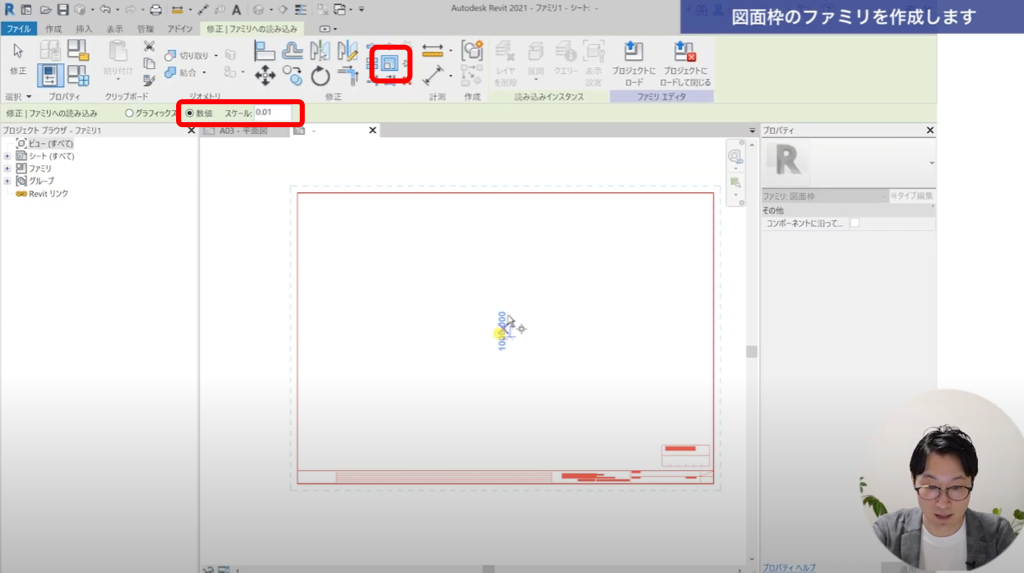Viewport: 1024px width, 573px height.
Task: Click the Save icon in quick access toolbar
Action: 63,9
